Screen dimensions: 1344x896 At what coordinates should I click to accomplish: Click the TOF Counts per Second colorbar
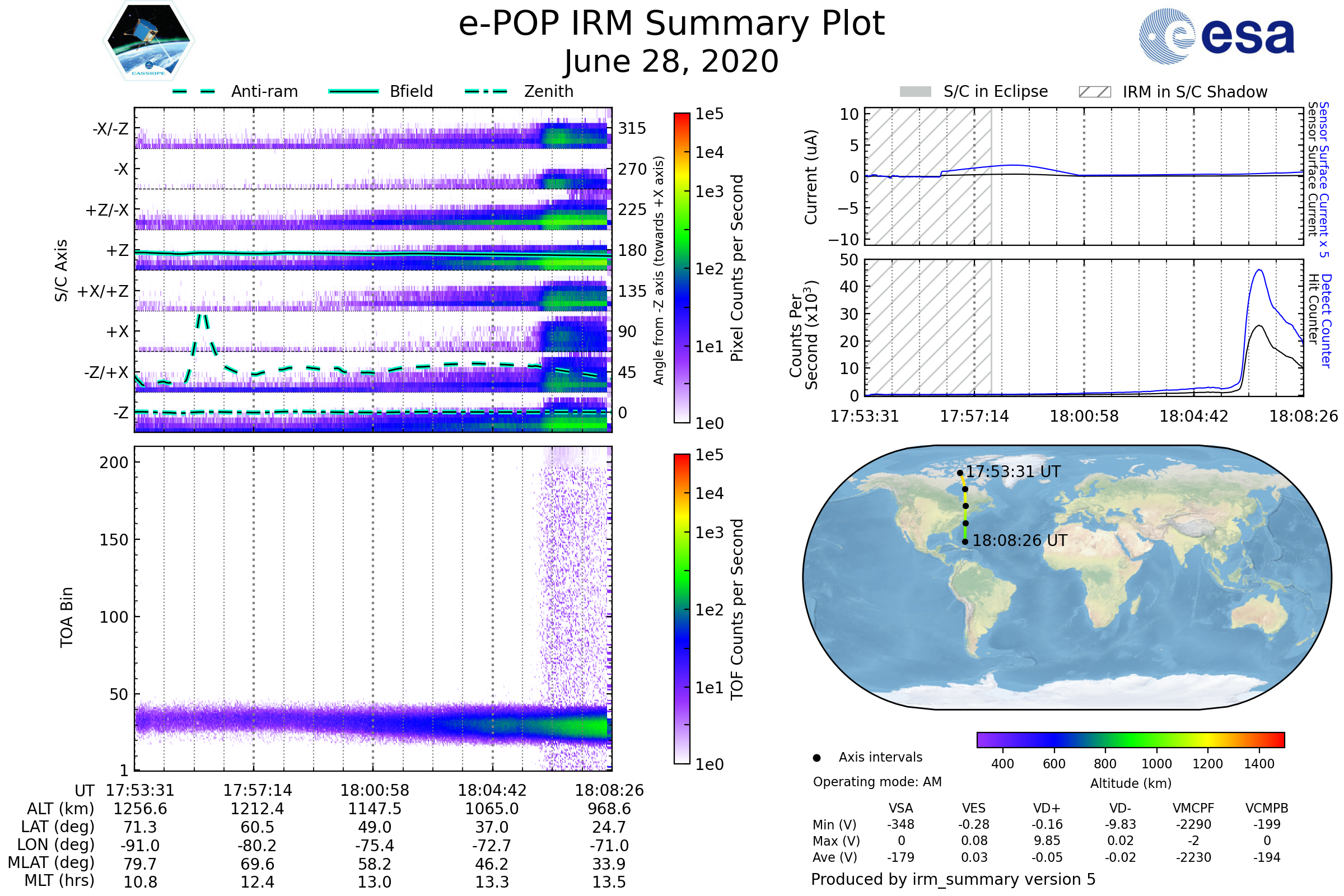(682, 609)
